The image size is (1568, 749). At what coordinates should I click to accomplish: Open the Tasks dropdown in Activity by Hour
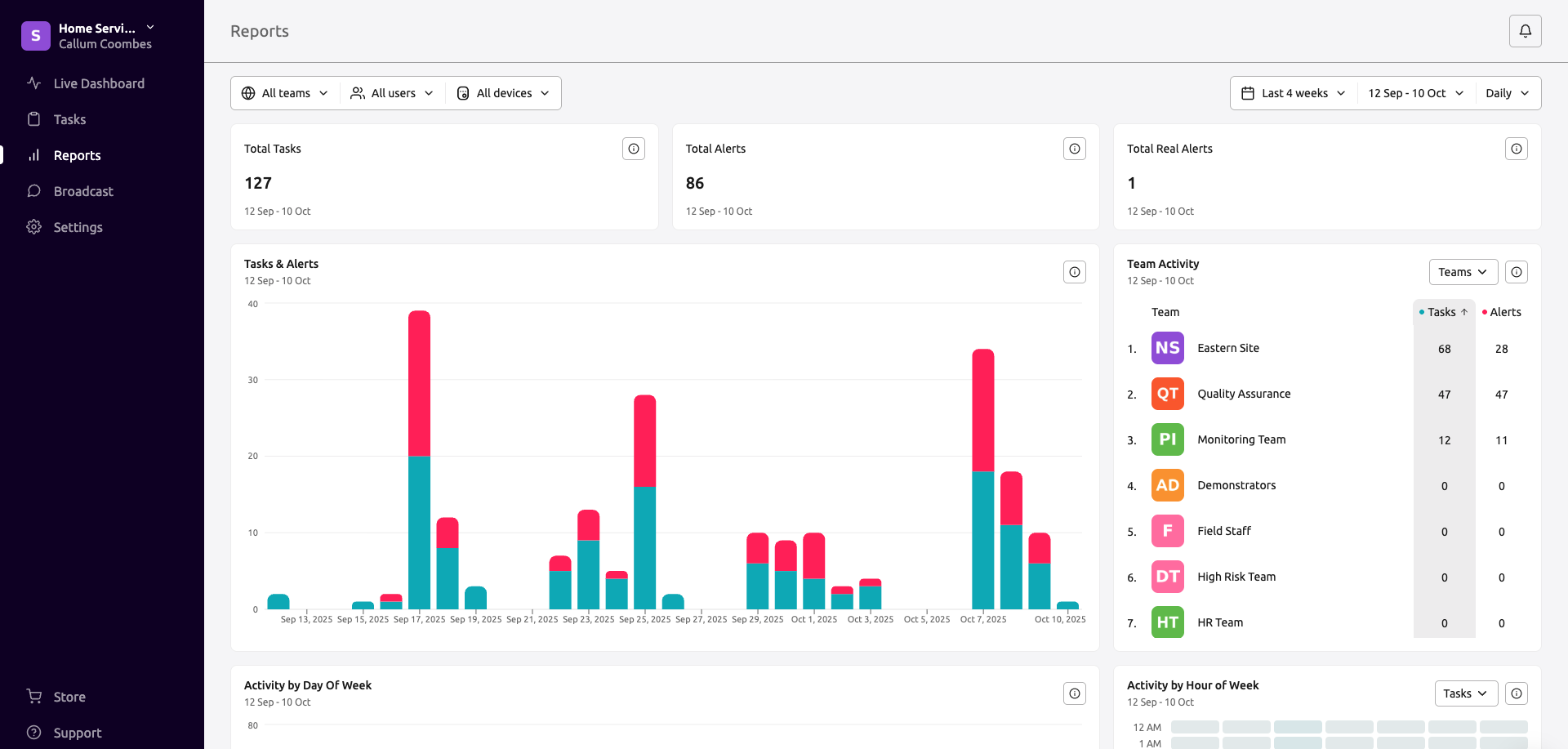[1466, 693]
